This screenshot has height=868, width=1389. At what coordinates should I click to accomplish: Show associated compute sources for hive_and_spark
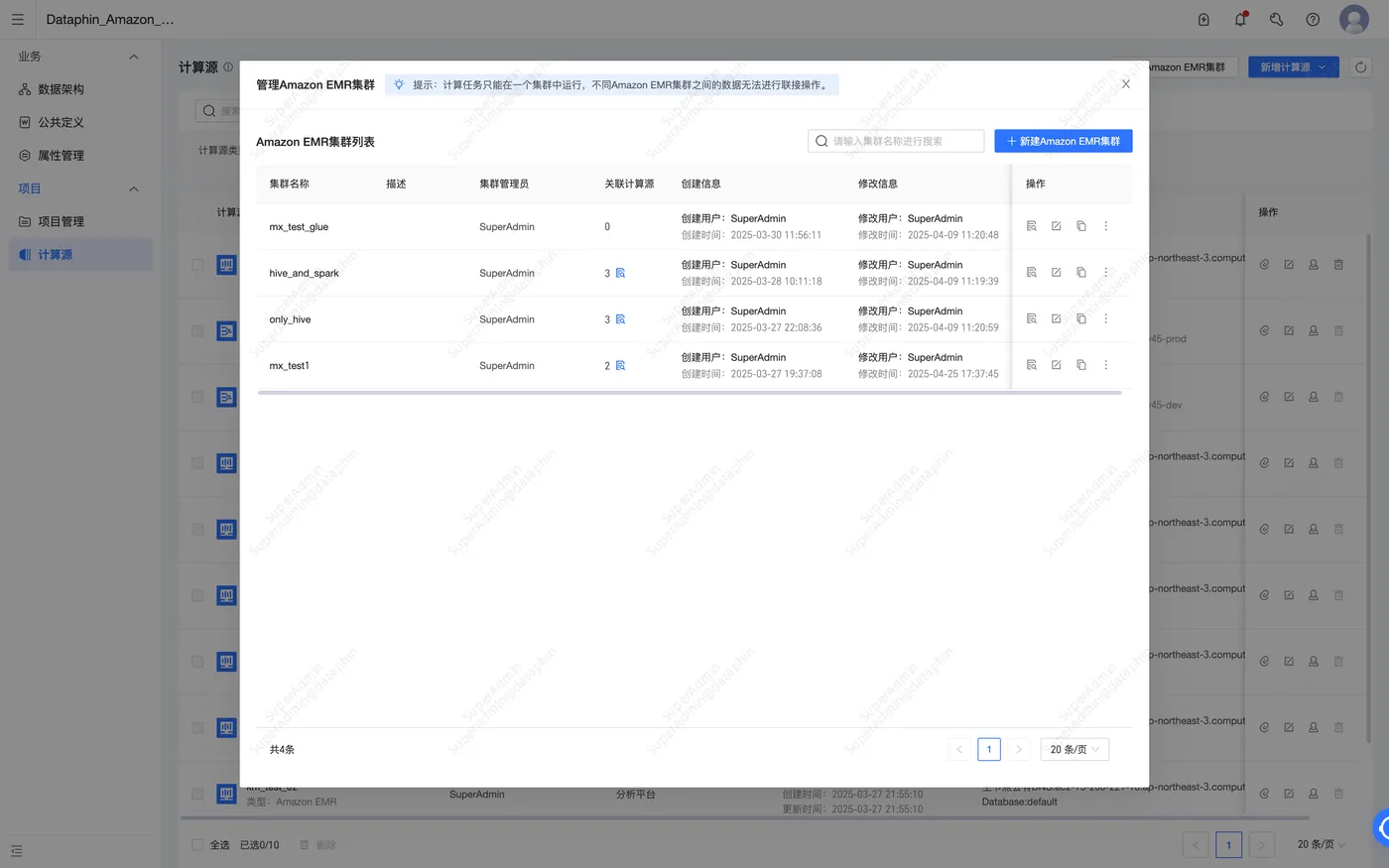click(x=621, y=273)
